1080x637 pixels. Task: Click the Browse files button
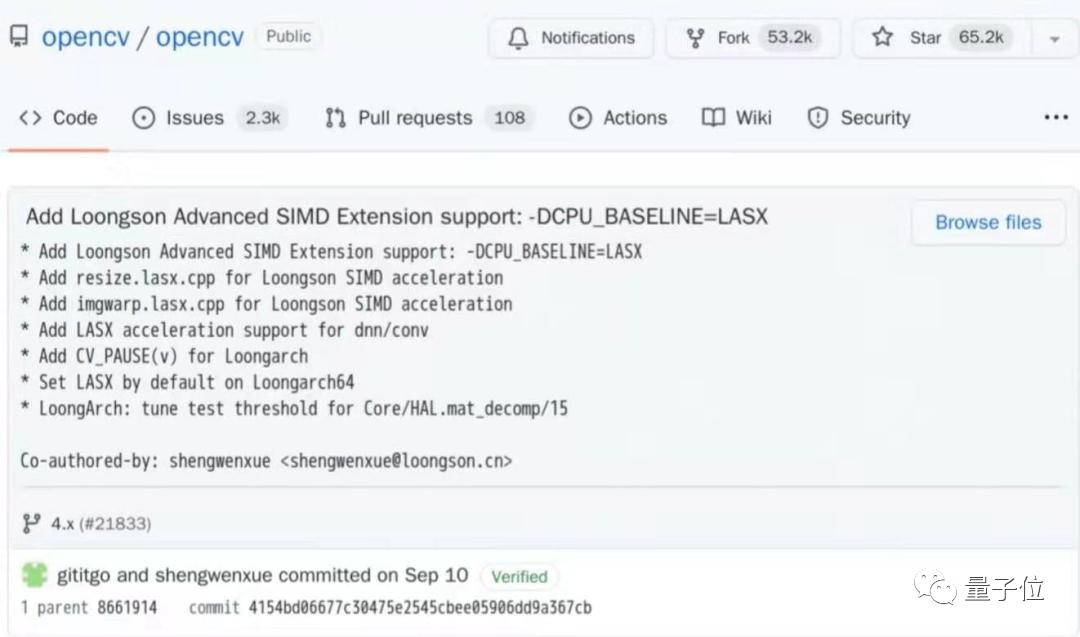[x=988, y=222]
